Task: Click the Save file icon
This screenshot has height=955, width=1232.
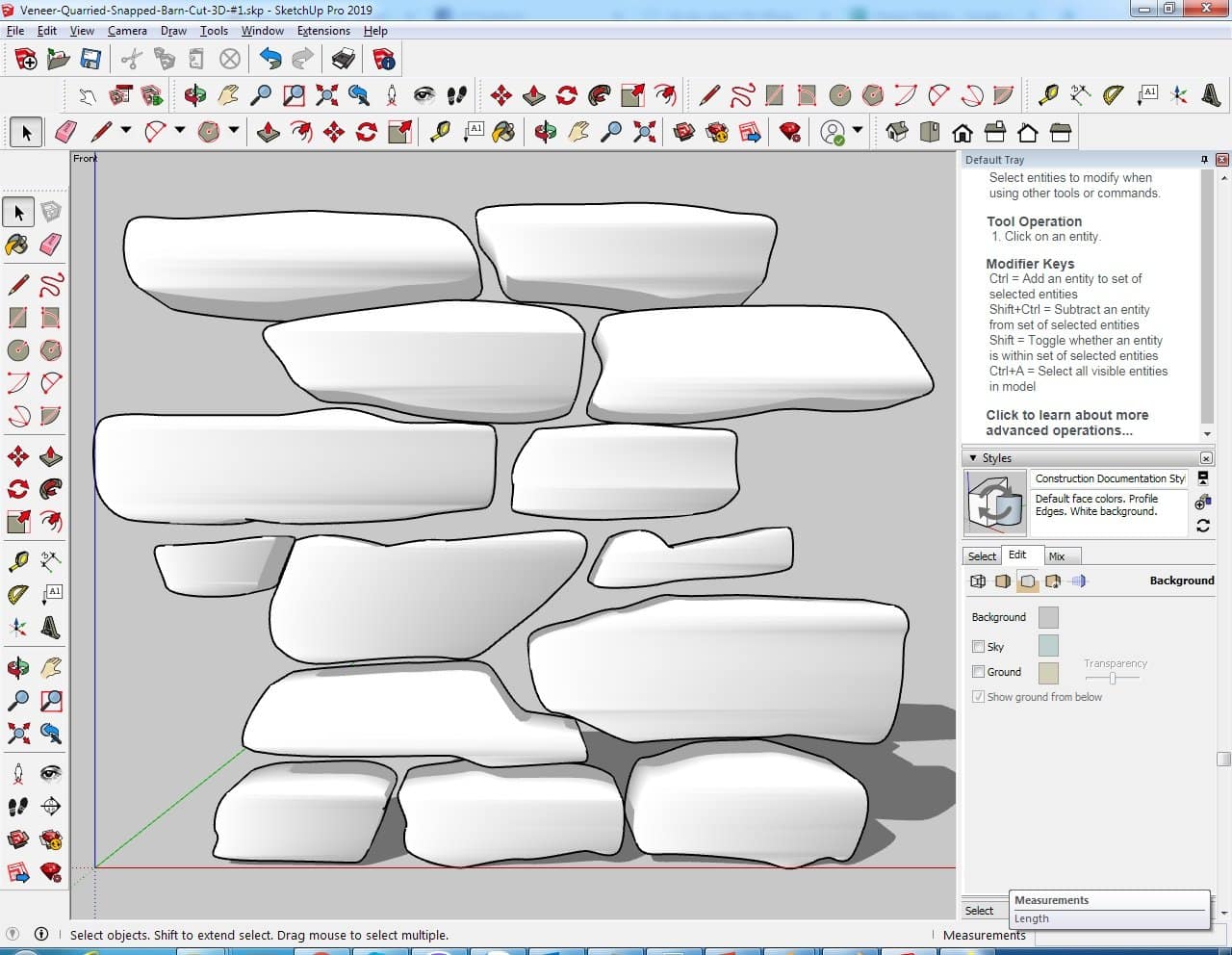Action: coord(90,60)
